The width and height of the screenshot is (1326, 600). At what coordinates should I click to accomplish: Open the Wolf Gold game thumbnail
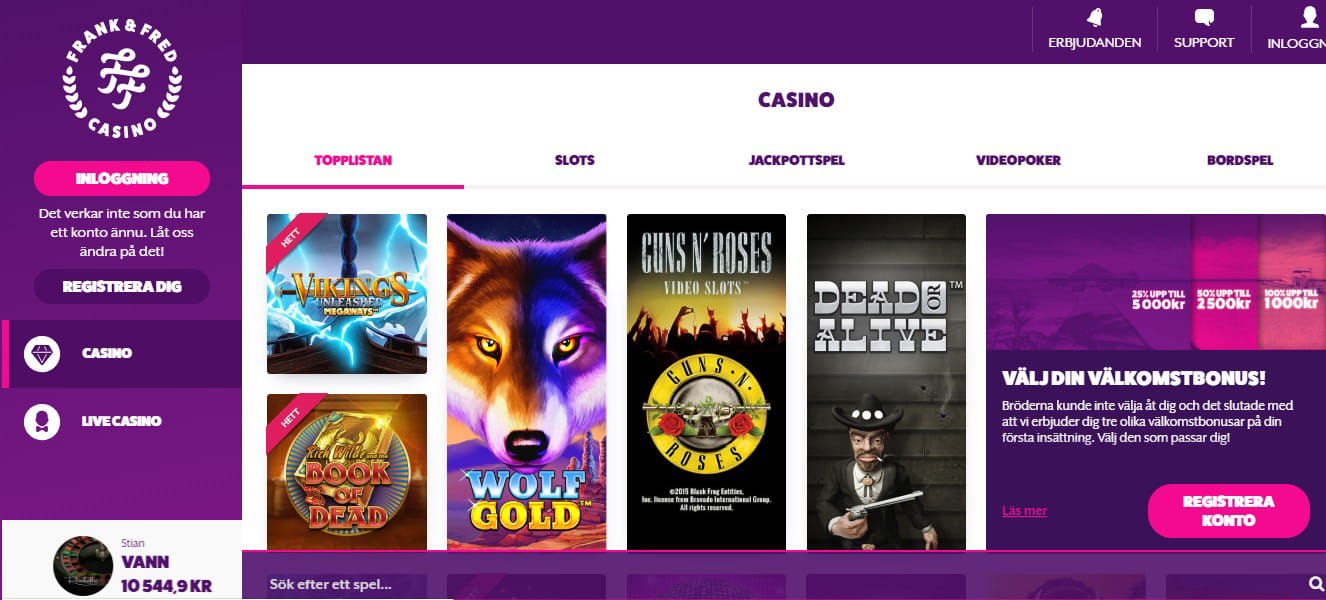click(x=526, y=381)
